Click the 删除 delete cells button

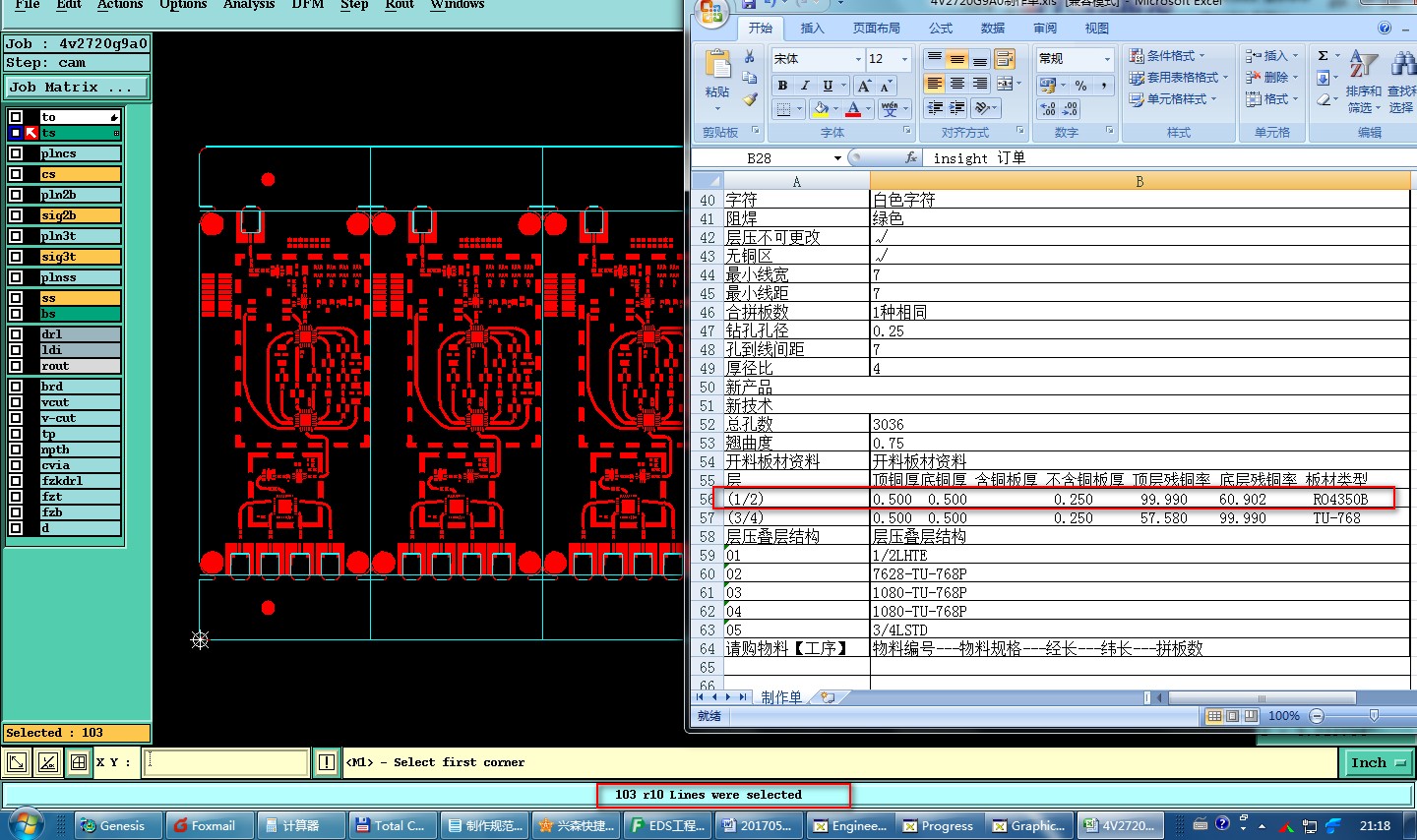point(1271,77)
